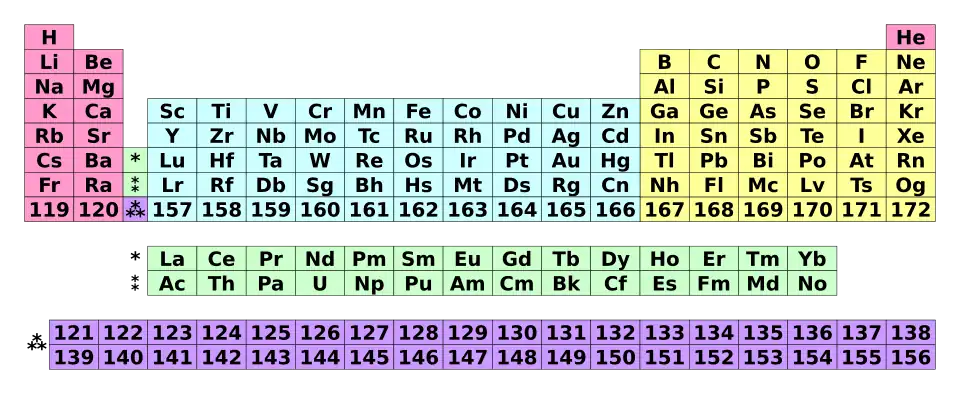The image size is (960, 394).
Task: Click the Mc element cell
Action: click(x=763, y=185)
